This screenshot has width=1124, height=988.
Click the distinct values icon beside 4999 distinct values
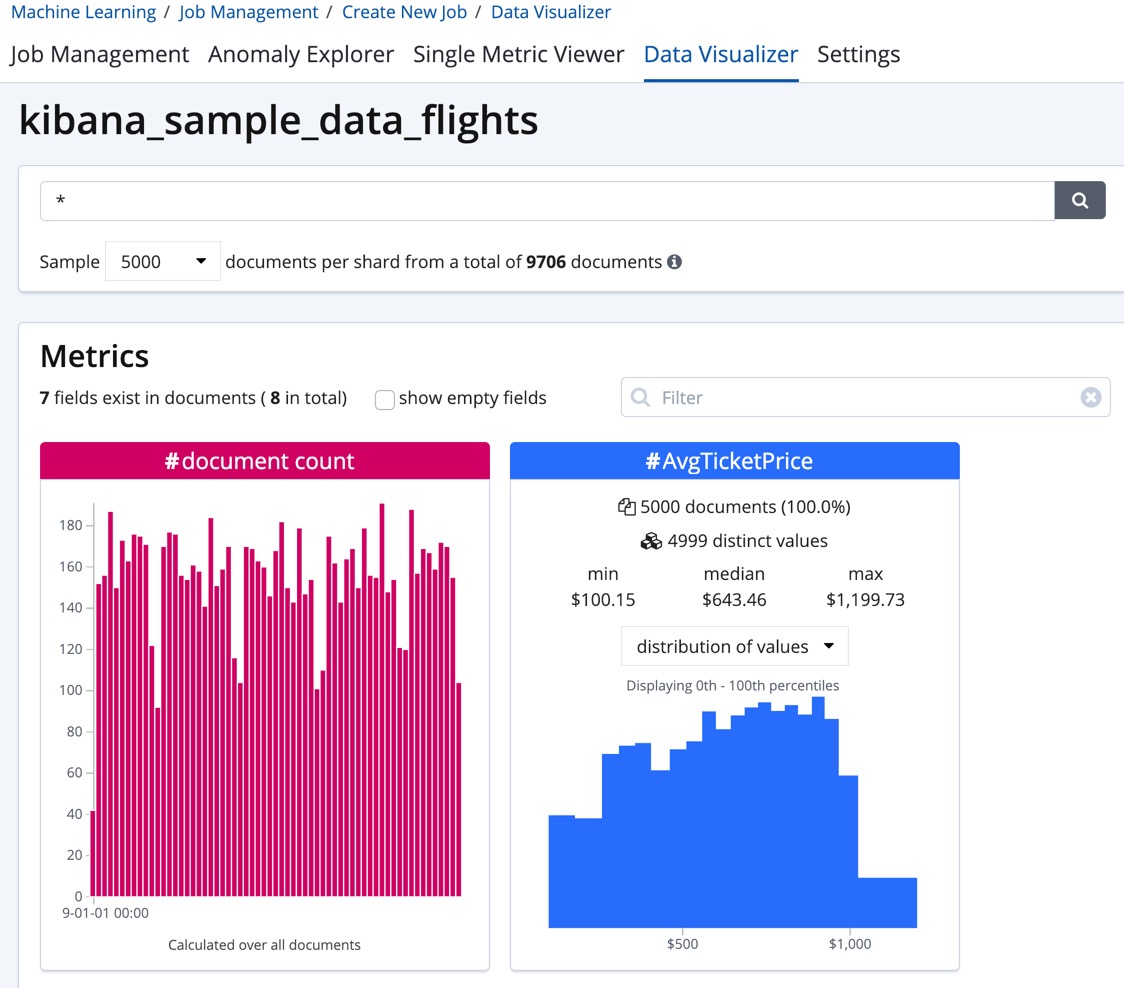pos(651,541)
